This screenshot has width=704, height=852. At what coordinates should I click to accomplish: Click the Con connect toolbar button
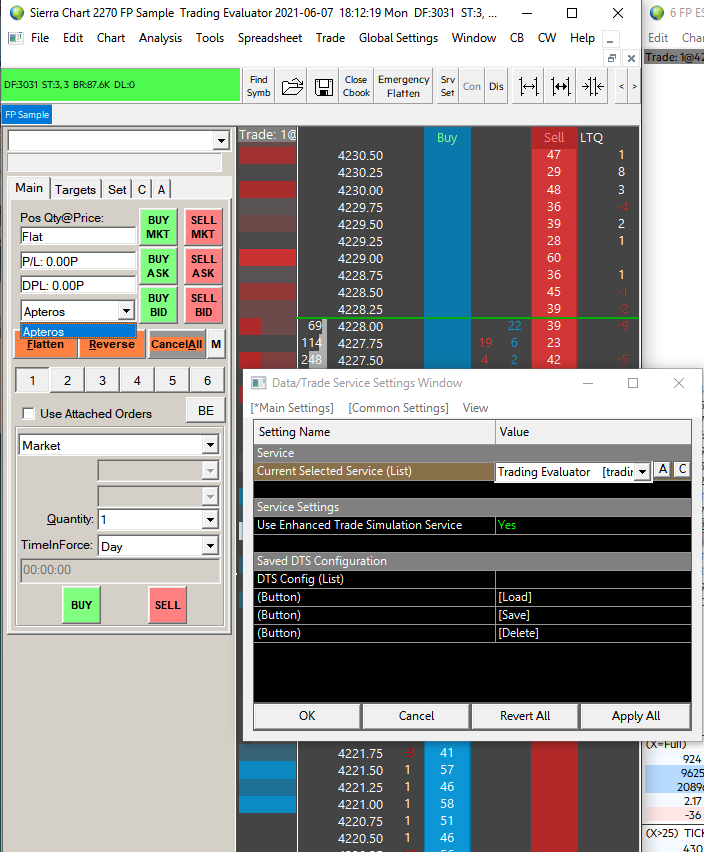click(x=472, y=86)
